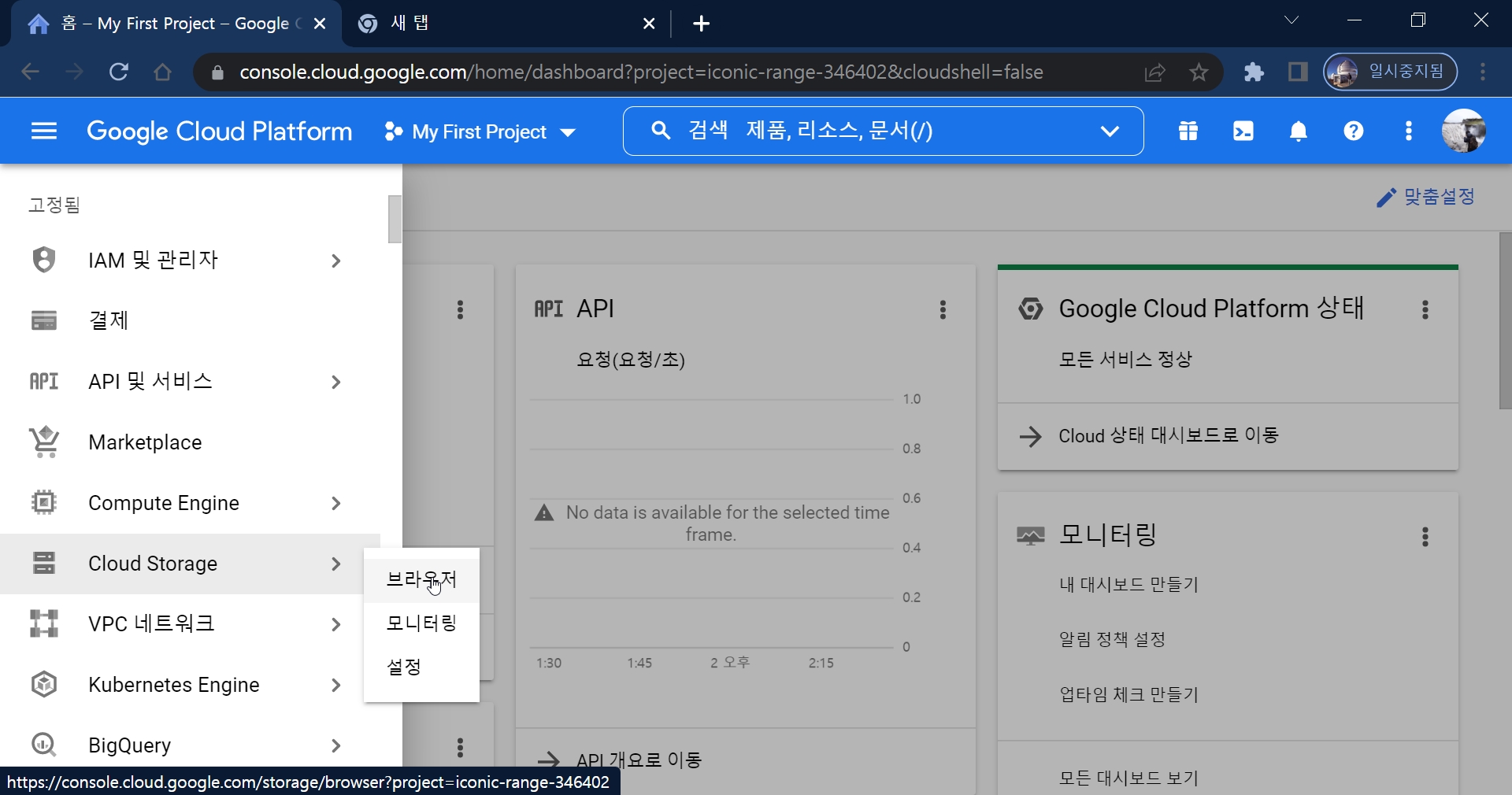This screenshot has height=795, width=1512.
Task: Expand the Compute Engine submenu arrow
Action: [x=336, y=503]
